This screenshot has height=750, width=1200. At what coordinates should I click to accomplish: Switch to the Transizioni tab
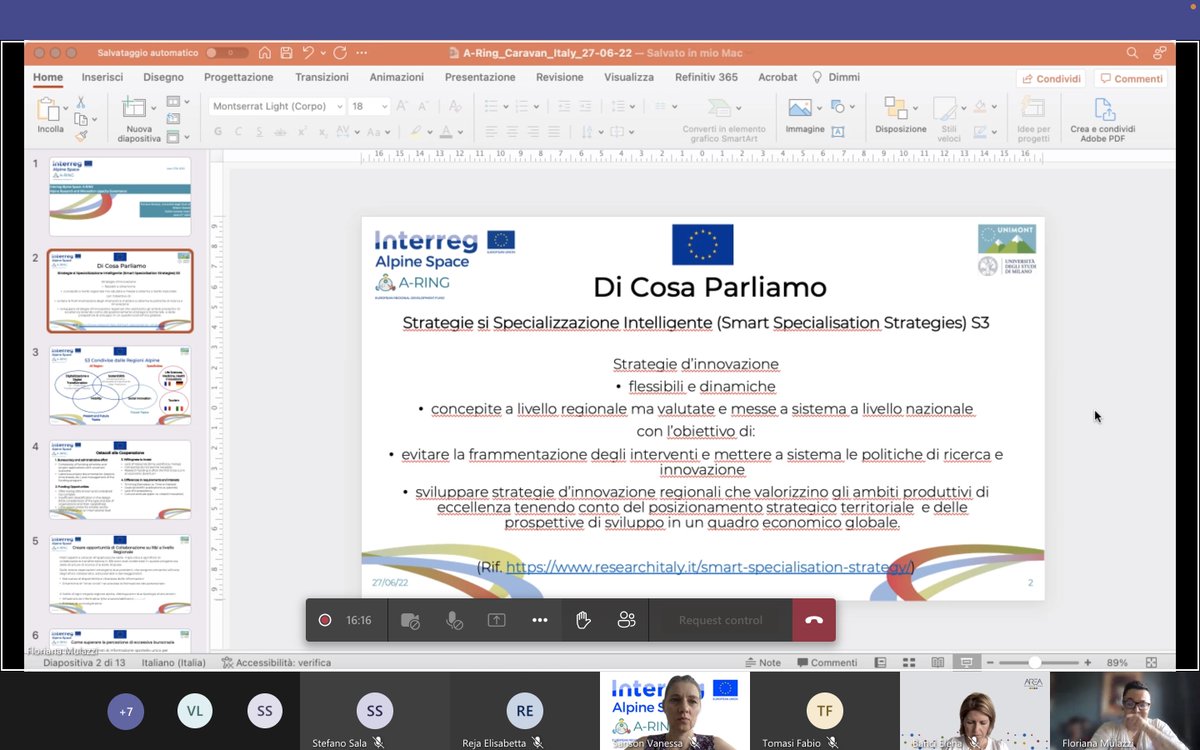[x=321, y=77]
